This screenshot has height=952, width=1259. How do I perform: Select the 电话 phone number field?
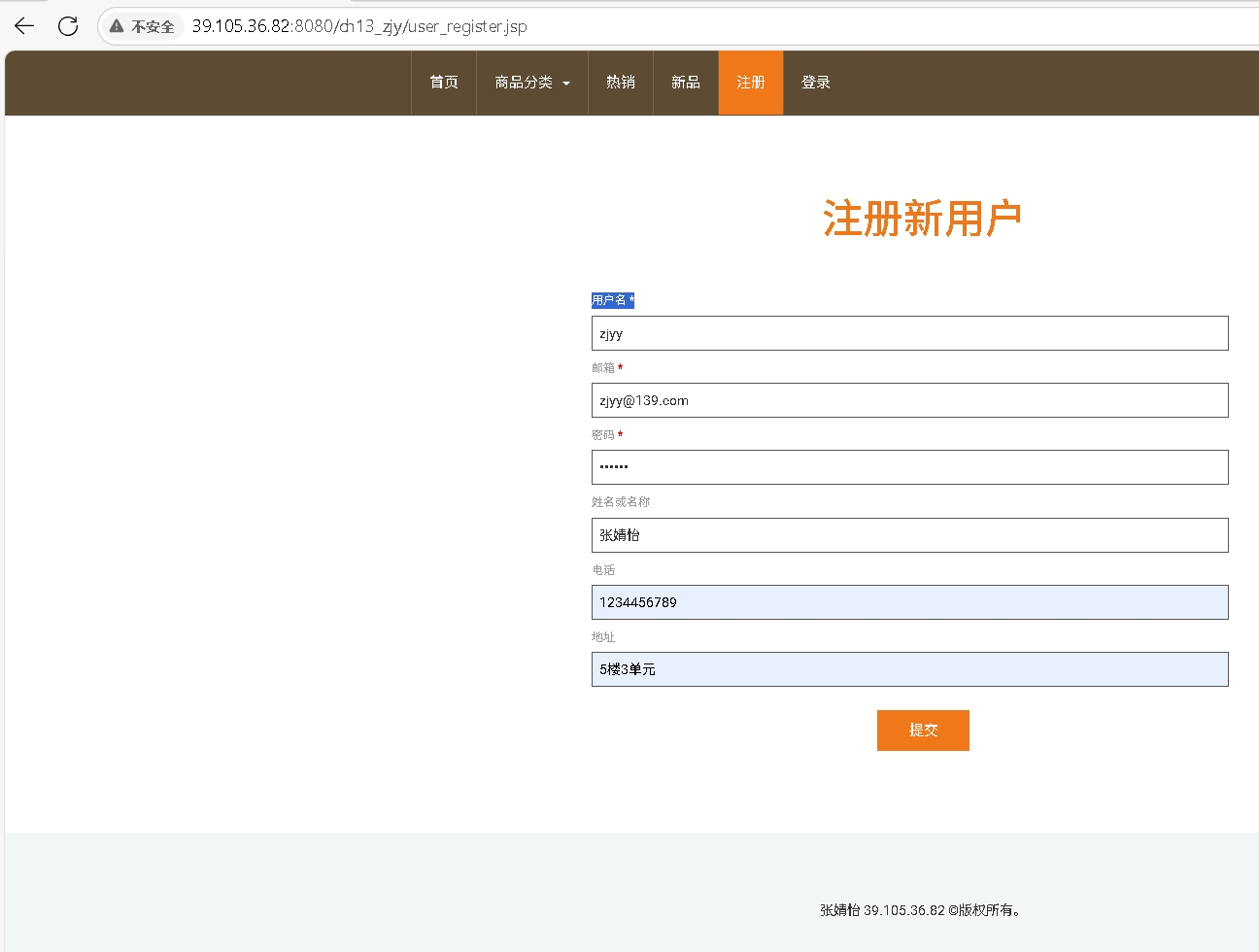click(909, 602)
